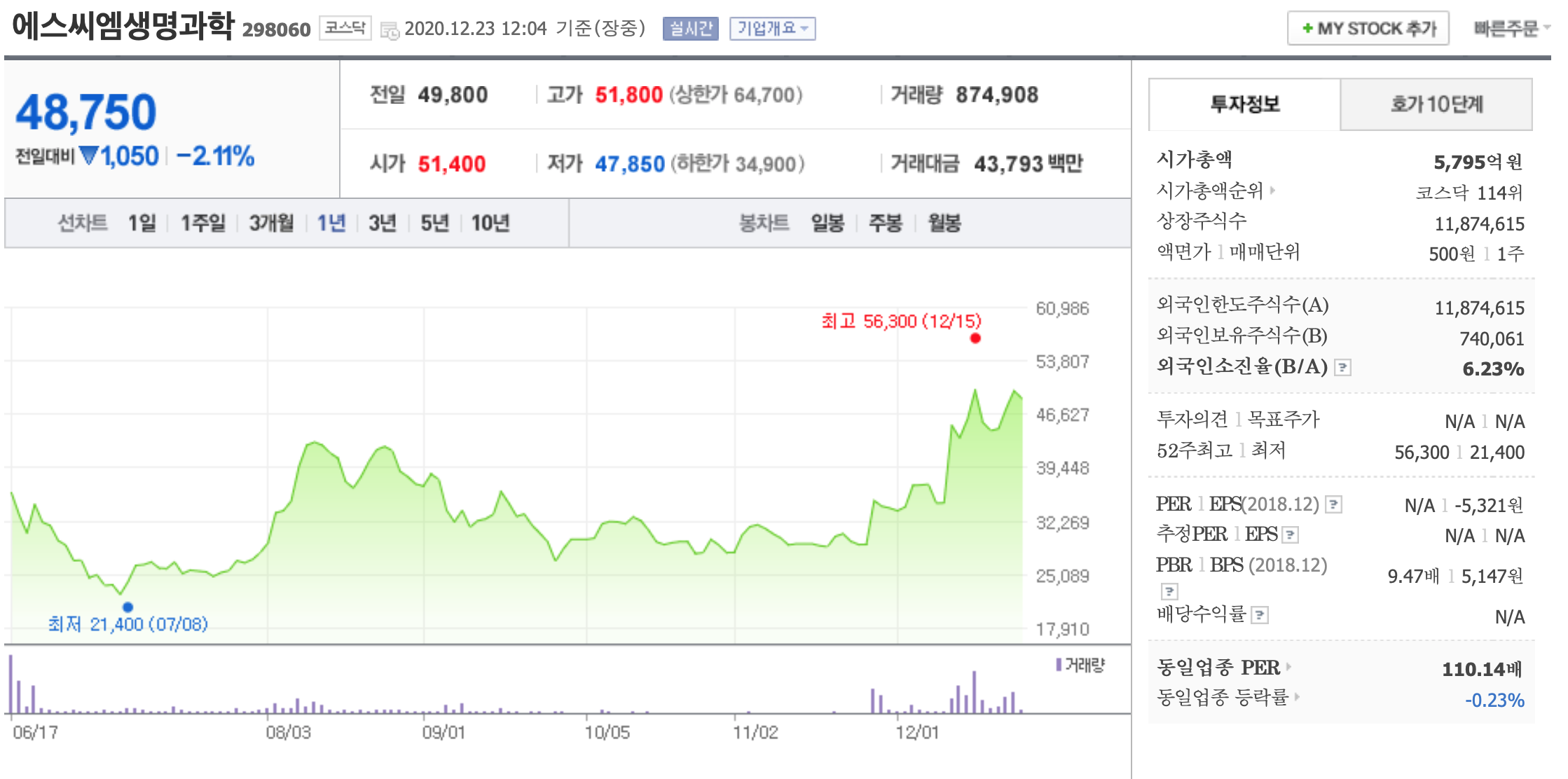Show the 월봉 candlestick chart
This screenshot has height=779, width=1568.
click(944, 223)
